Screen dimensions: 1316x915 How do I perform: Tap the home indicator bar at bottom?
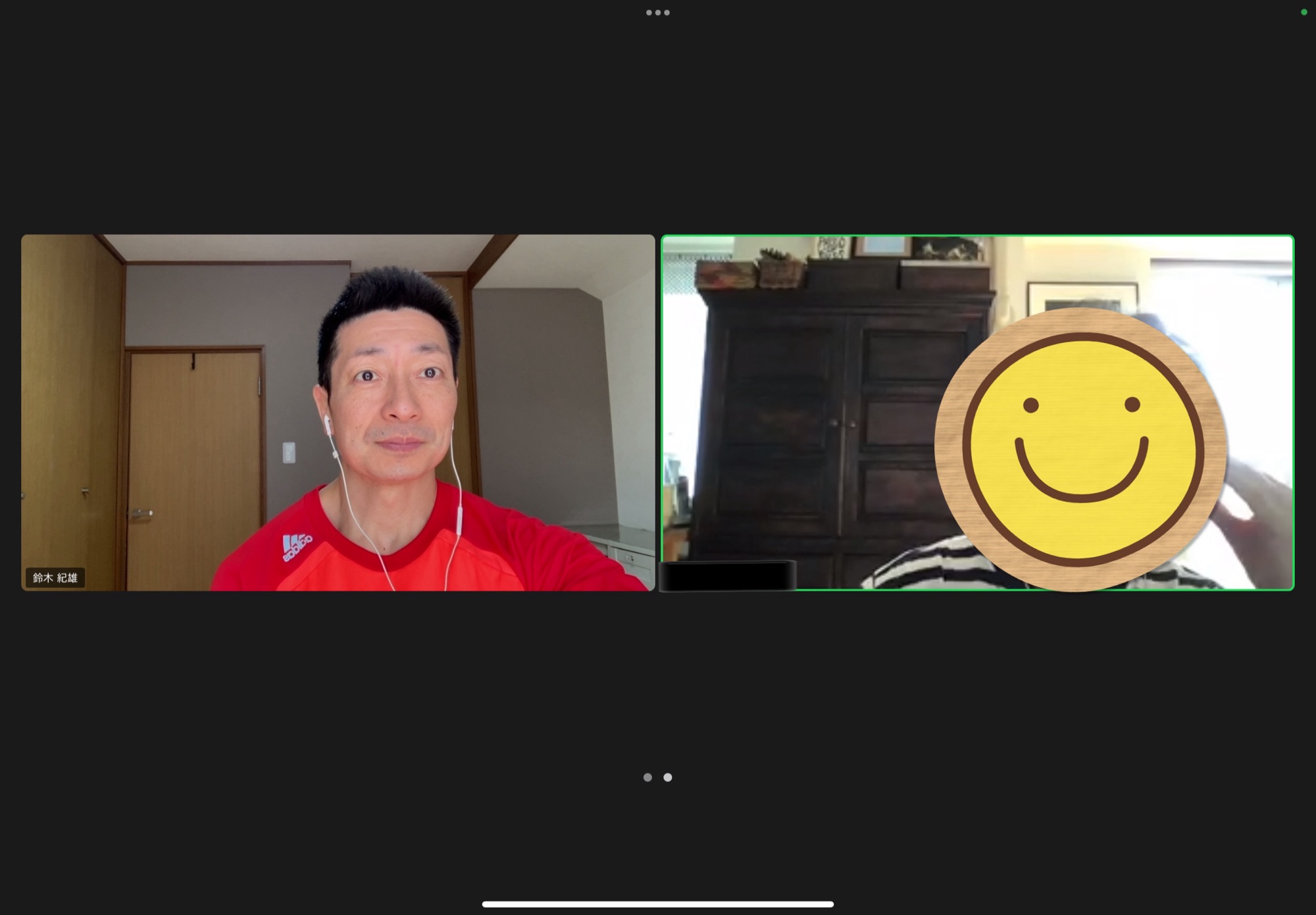657,904
